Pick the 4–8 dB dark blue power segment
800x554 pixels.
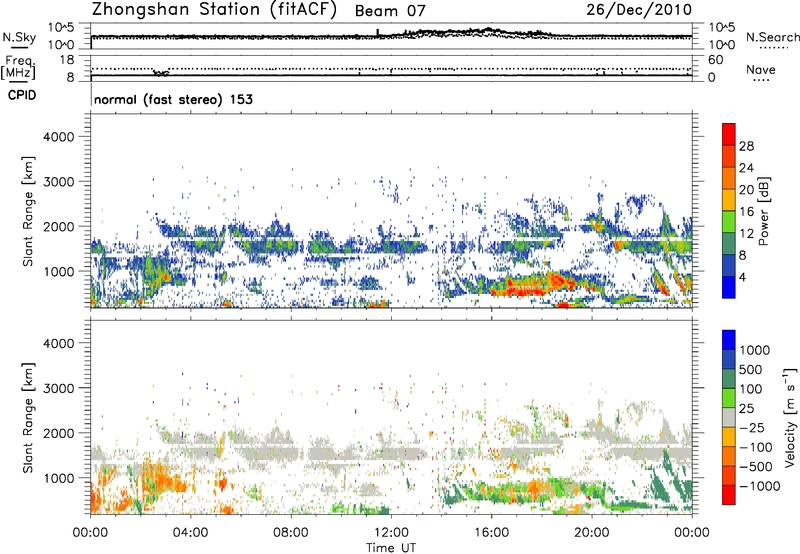[729, 265]
